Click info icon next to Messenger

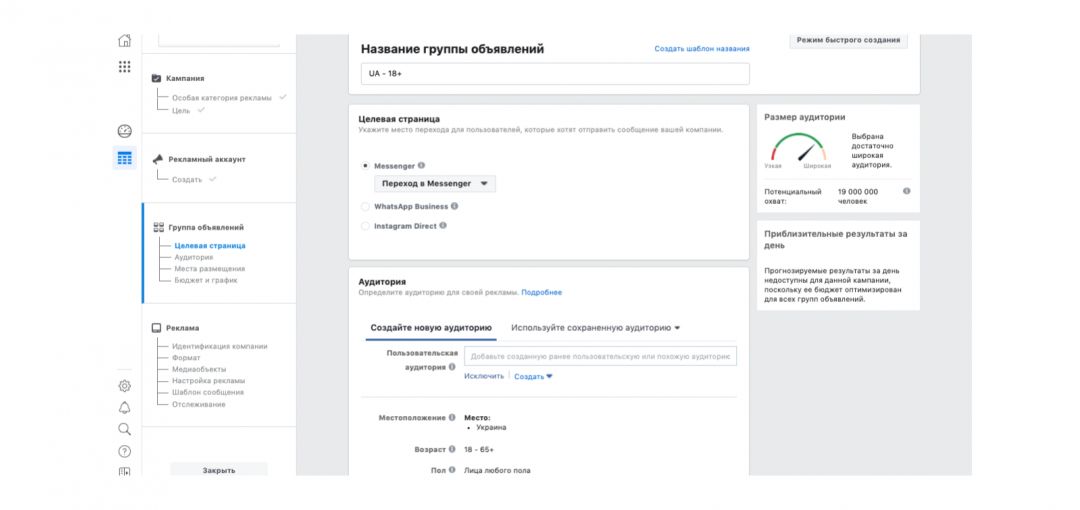tap(422, 165)
